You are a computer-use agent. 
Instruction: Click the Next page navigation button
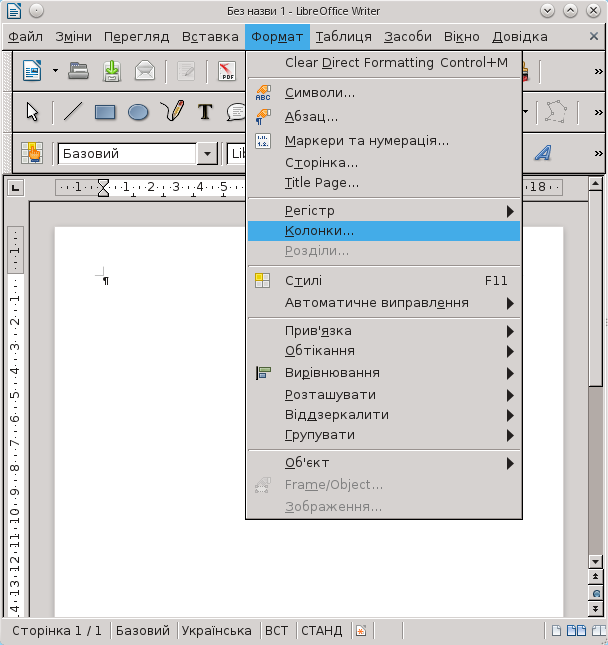point(595,608)
